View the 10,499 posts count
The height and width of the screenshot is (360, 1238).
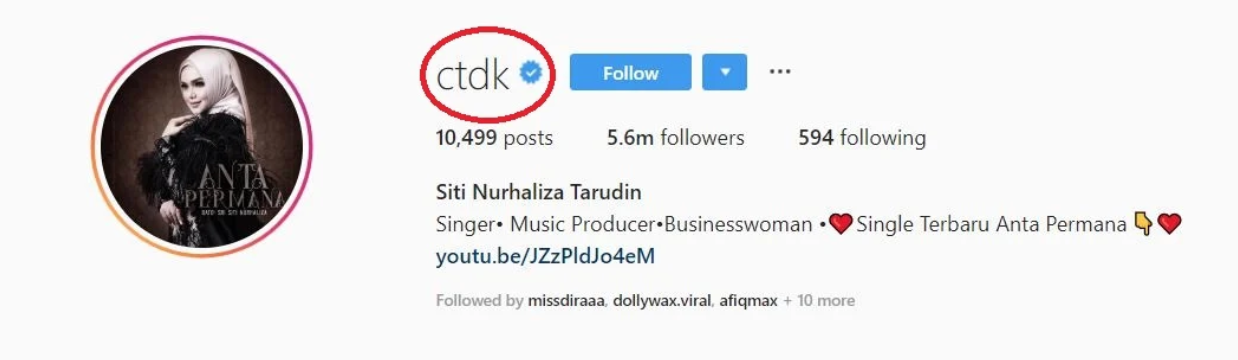(494, 138)
